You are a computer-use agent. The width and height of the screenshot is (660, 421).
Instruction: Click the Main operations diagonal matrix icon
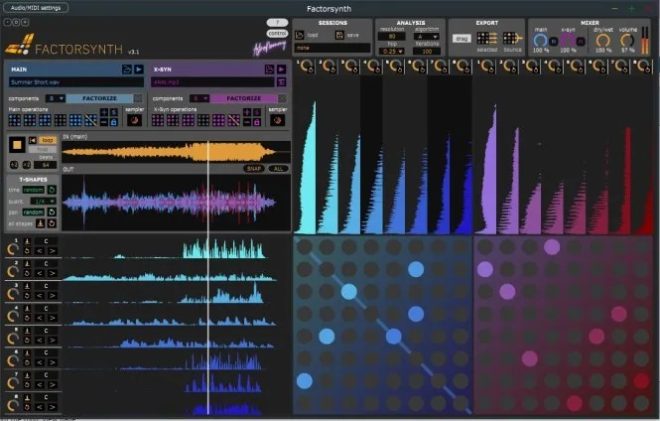point(90,120)
